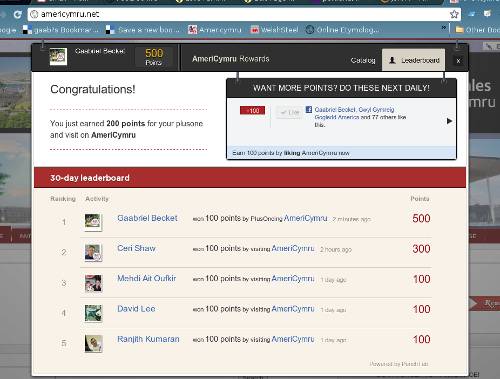Bookmark this page with the star icon
Screen dimensions: 500x379
pyautogui.click(x=454, y=14)
